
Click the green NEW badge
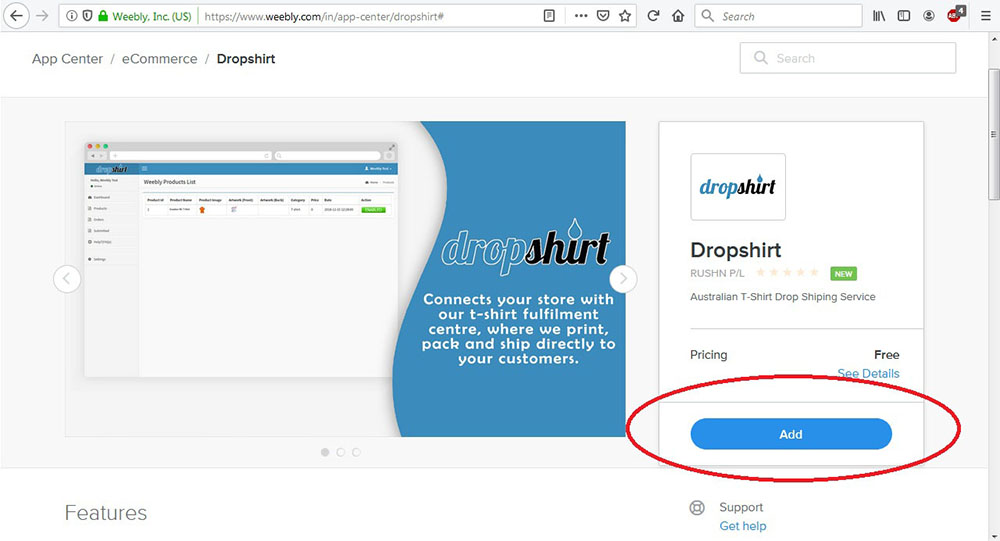pos(843,274)
